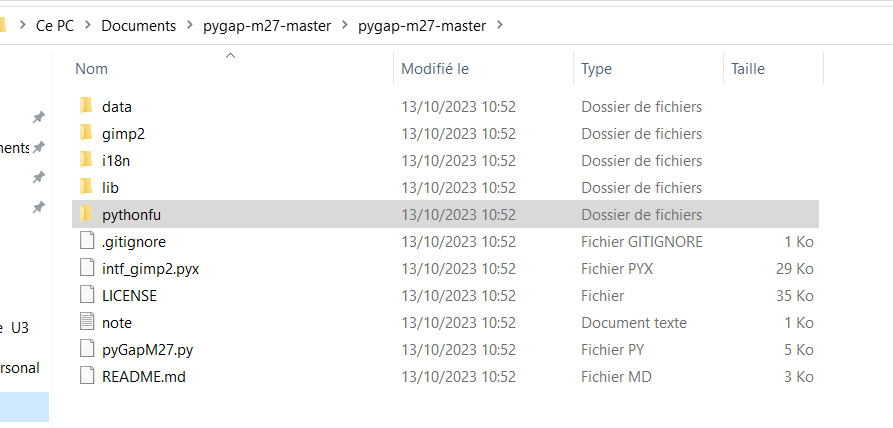Select the LICENSE file name
Viewport: 893px width, 428px height.
129,295
